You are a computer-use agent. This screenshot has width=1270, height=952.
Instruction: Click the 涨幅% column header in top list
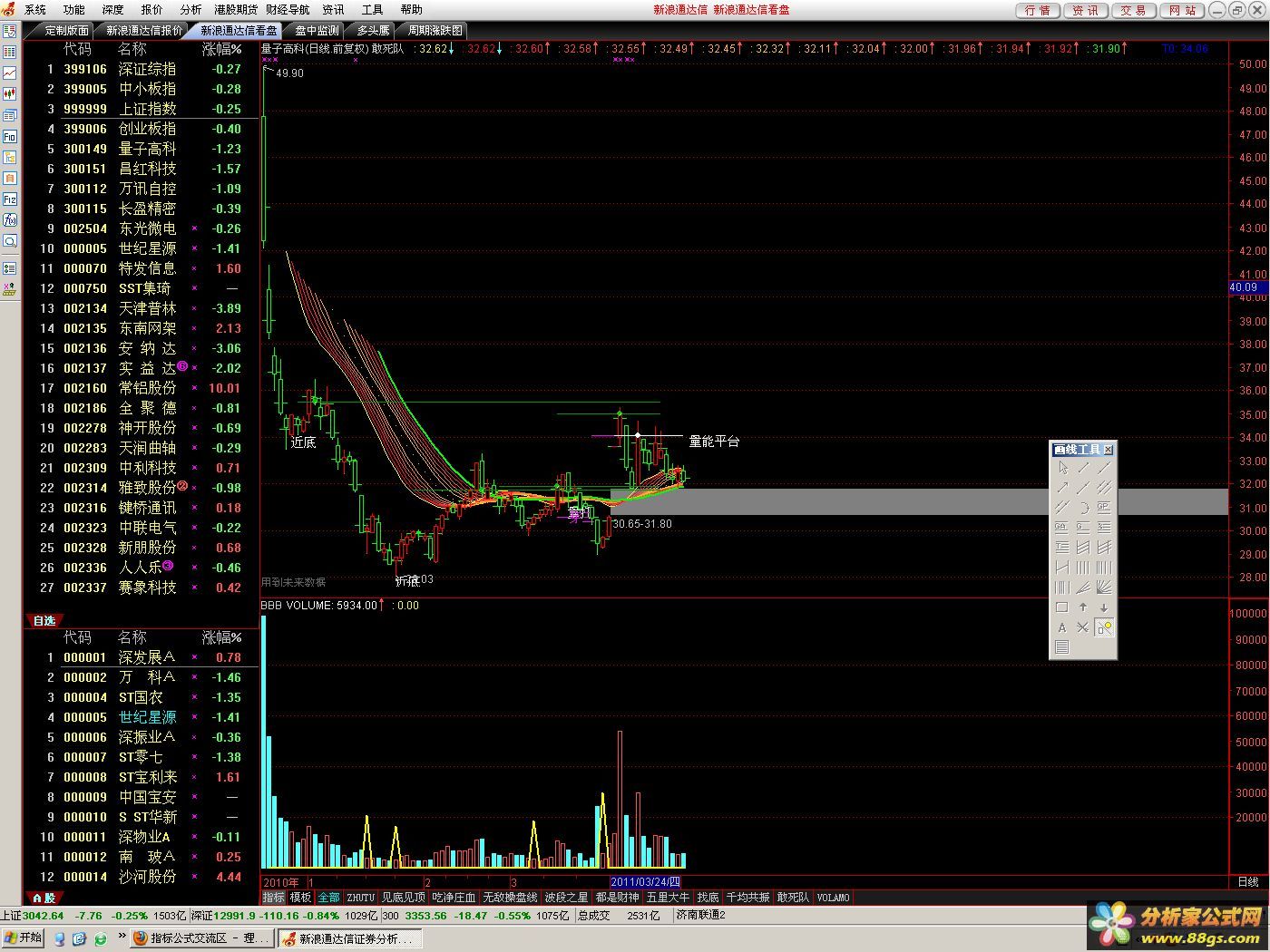coord(222,49)
